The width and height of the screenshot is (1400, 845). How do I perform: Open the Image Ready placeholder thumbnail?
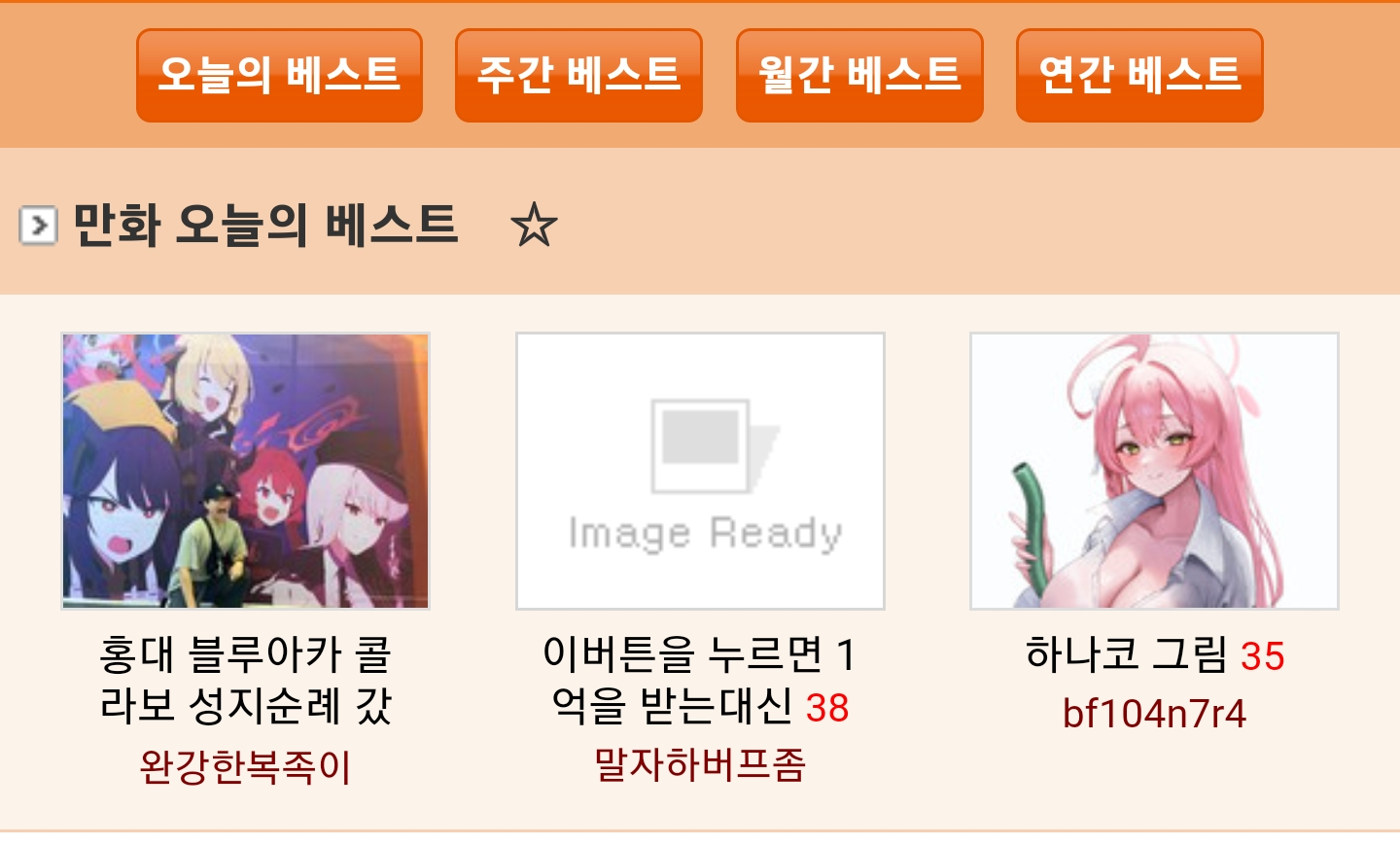click(700, 471)
